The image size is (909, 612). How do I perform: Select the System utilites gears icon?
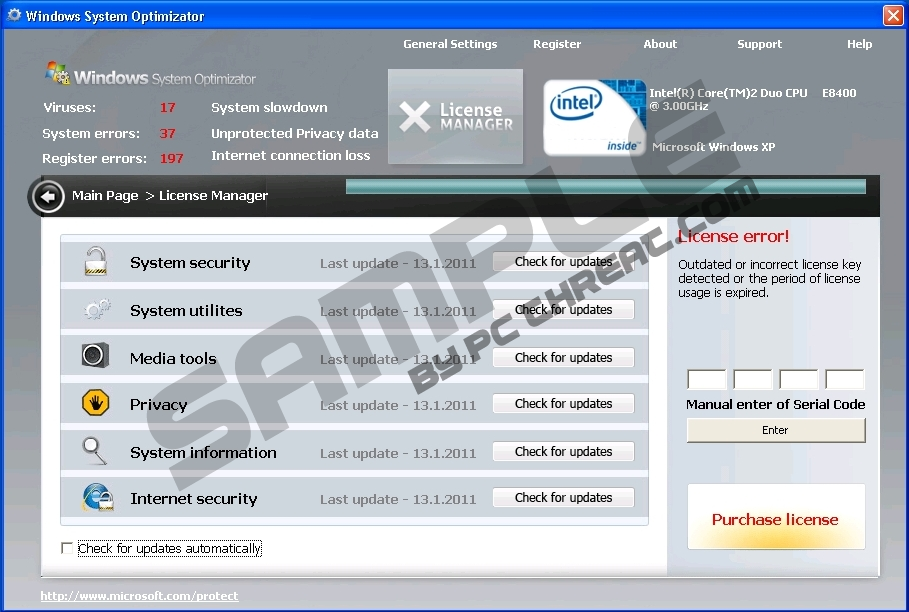tap(97, 309)
